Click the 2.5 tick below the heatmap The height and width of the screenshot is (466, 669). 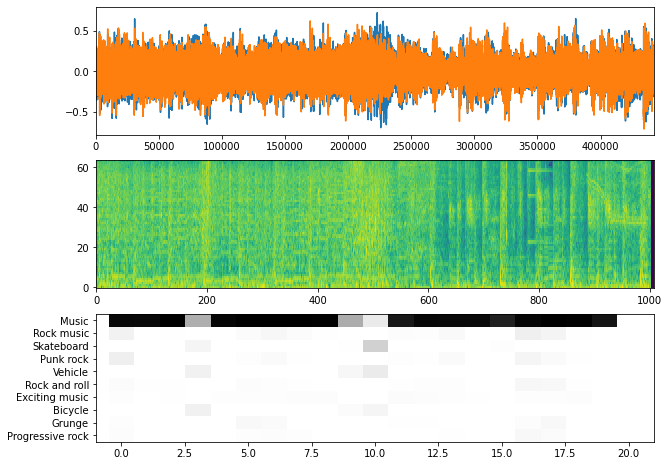click(186, 453)
